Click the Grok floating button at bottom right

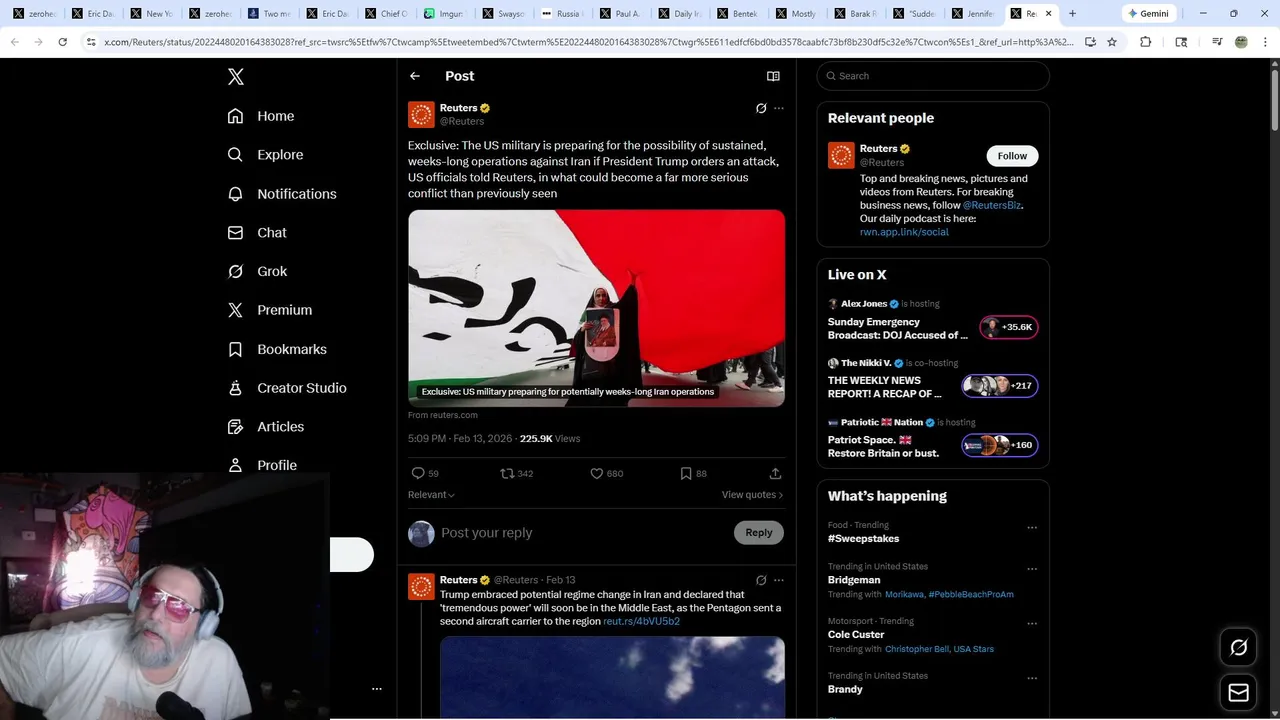pyautogui.click(x=1238, y=648)
